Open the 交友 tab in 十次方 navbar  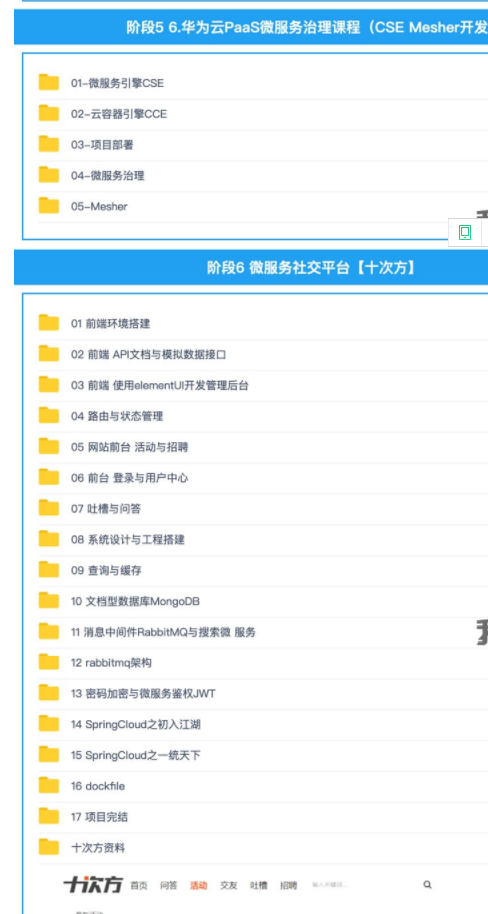coord(229,885)
